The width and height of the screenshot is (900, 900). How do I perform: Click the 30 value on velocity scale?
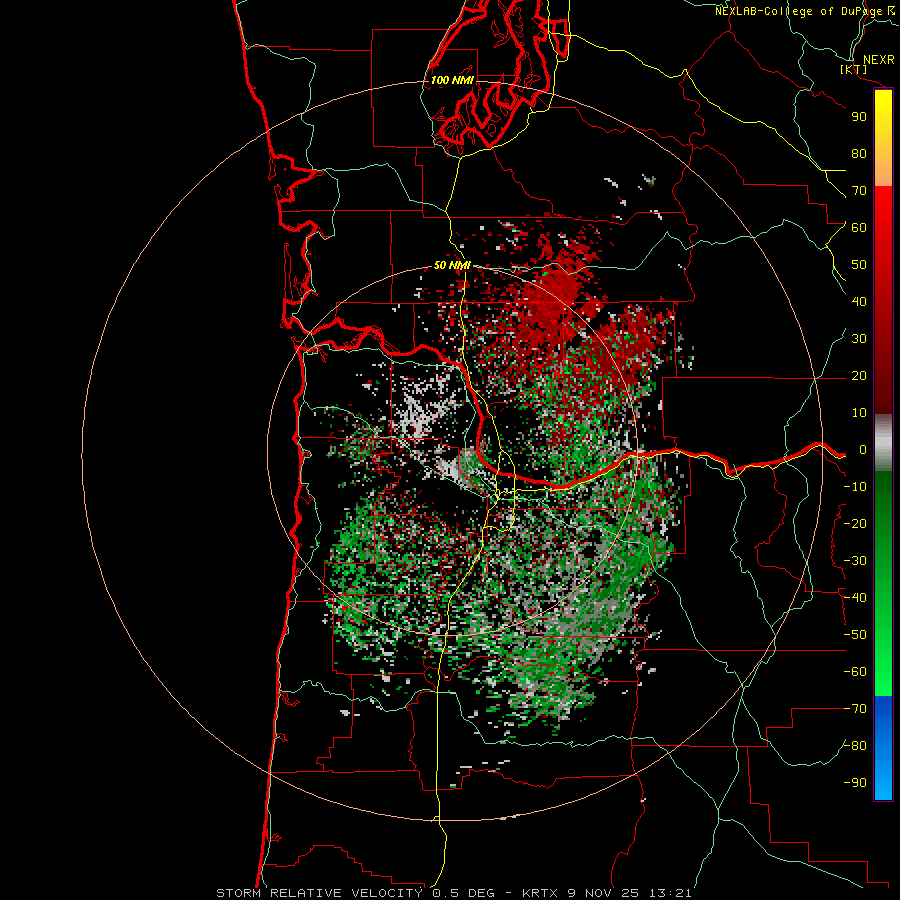tap(859, 339)
